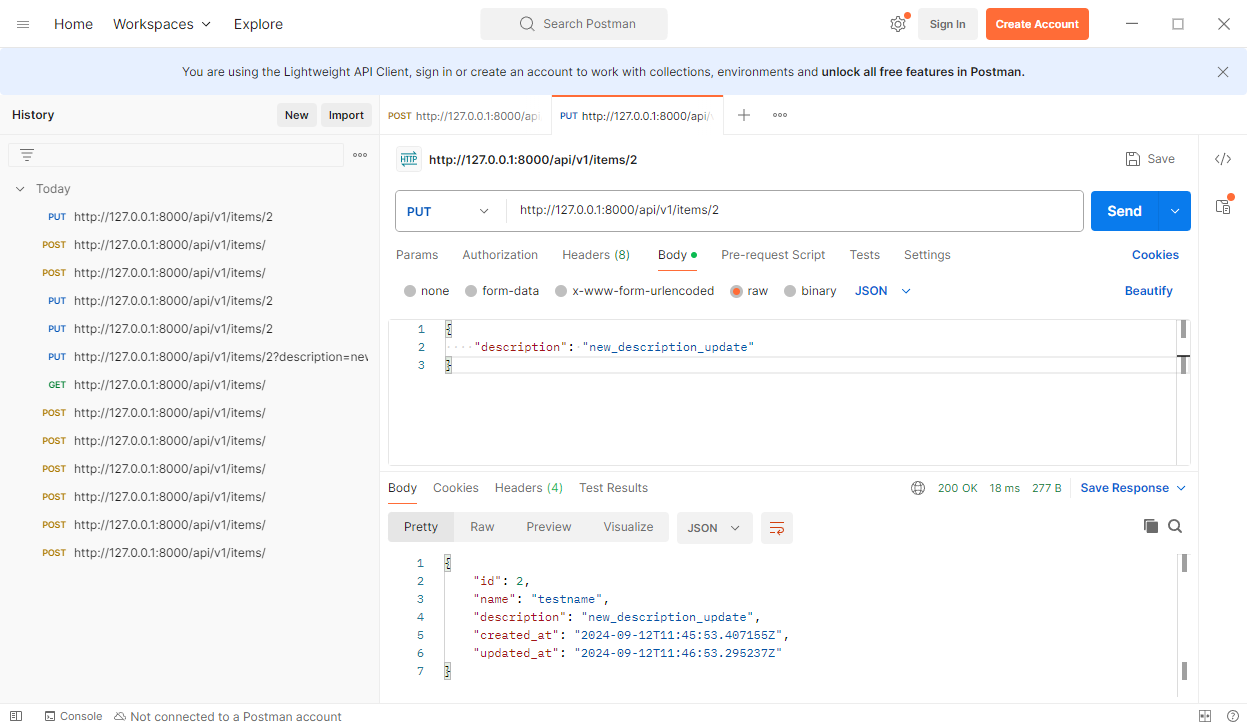Image resolution: width=1247 pixels, height=728 pixels.
Task: Open the Save Response dropdown
Action: [x=1133, y=488]
